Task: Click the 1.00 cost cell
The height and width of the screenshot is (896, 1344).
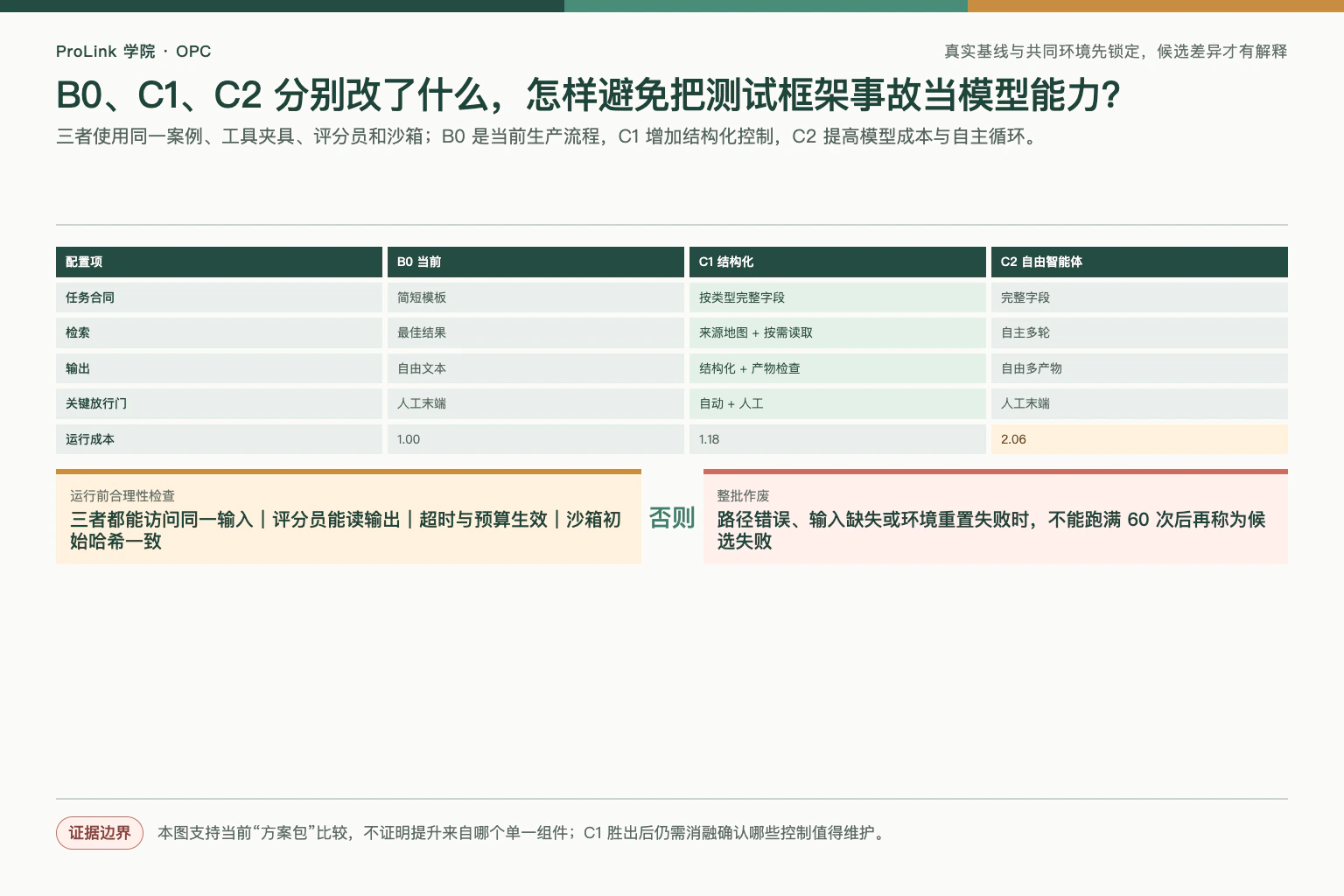Action: pyautogui.click(x=535, y=439)
